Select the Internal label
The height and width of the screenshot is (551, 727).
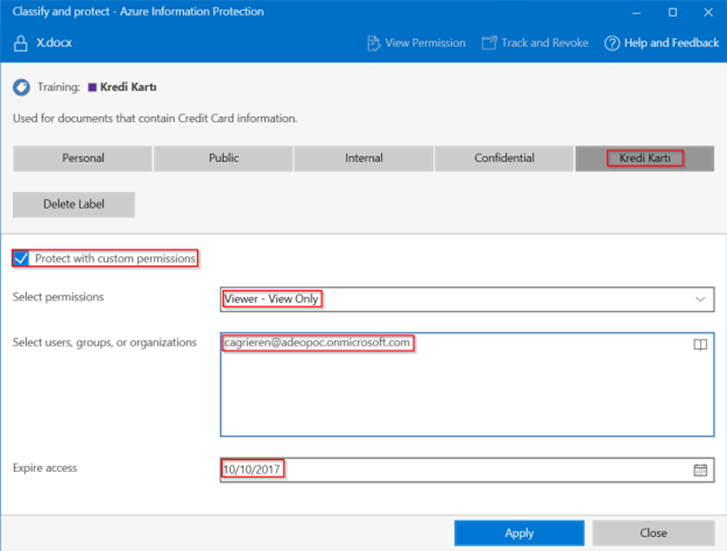click(x=364, y=158)
